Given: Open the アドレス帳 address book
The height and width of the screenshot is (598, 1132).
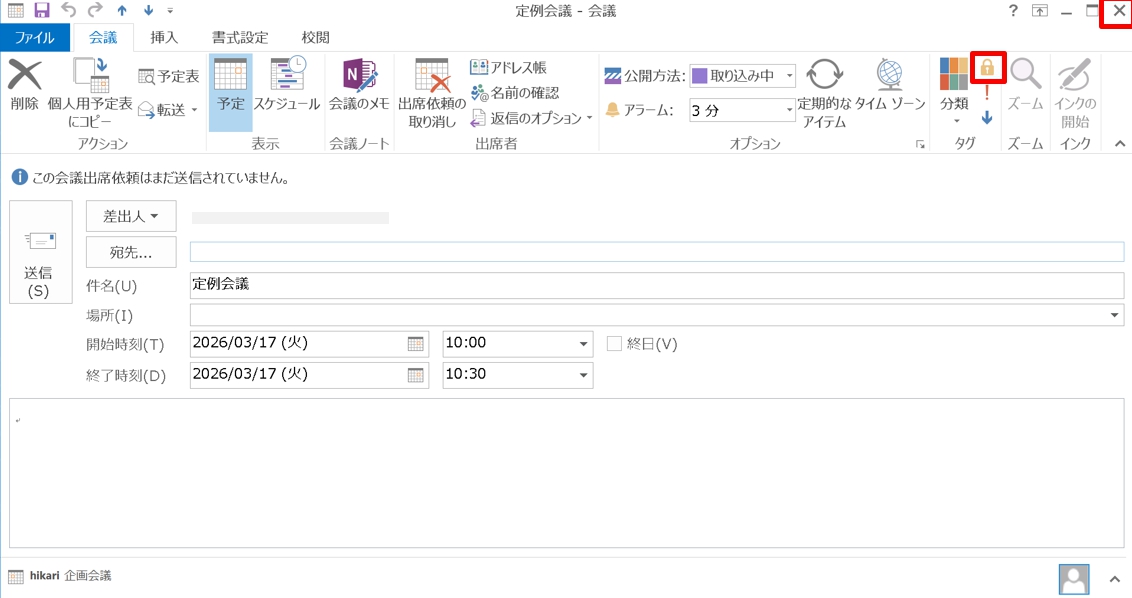Looking at the screenshot, I should (x=508, y=68).
